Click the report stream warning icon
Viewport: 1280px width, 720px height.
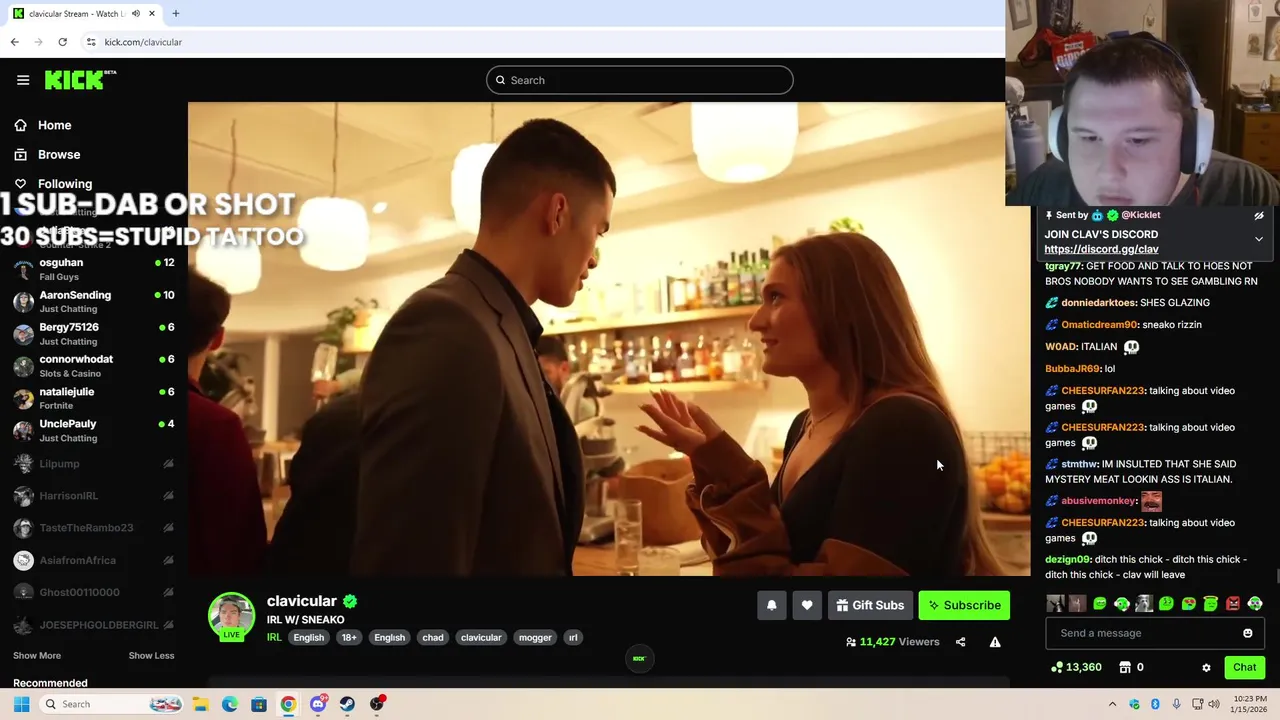[x=995, y=642]
